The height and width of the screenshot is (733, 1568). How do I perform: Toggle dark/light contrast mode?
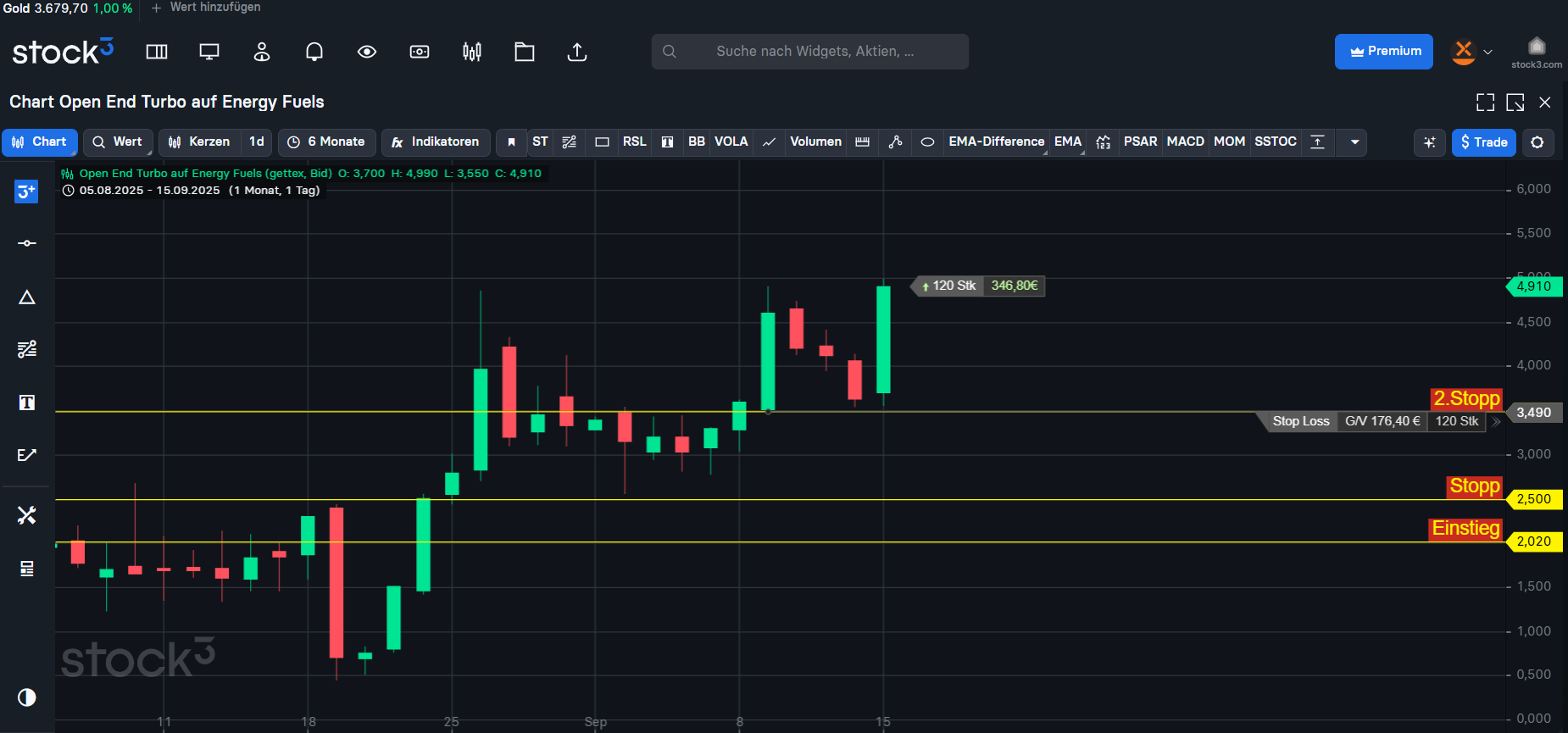click(x=27, y=697)
